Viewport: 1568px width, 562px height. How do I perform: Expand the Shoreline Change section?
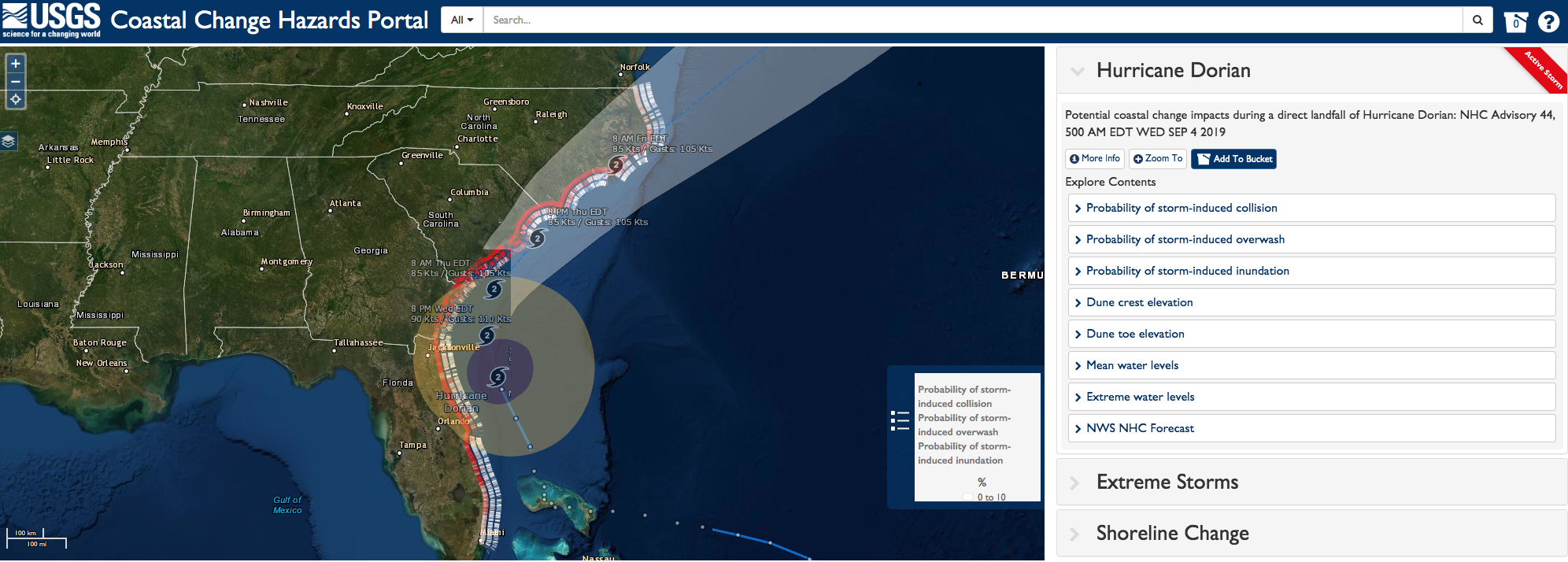click(1172, 533)
